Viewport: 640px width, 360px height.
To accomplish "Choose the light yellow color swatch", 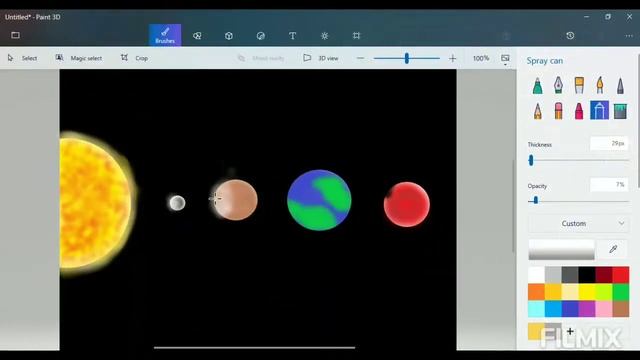I will coord(570,292).
